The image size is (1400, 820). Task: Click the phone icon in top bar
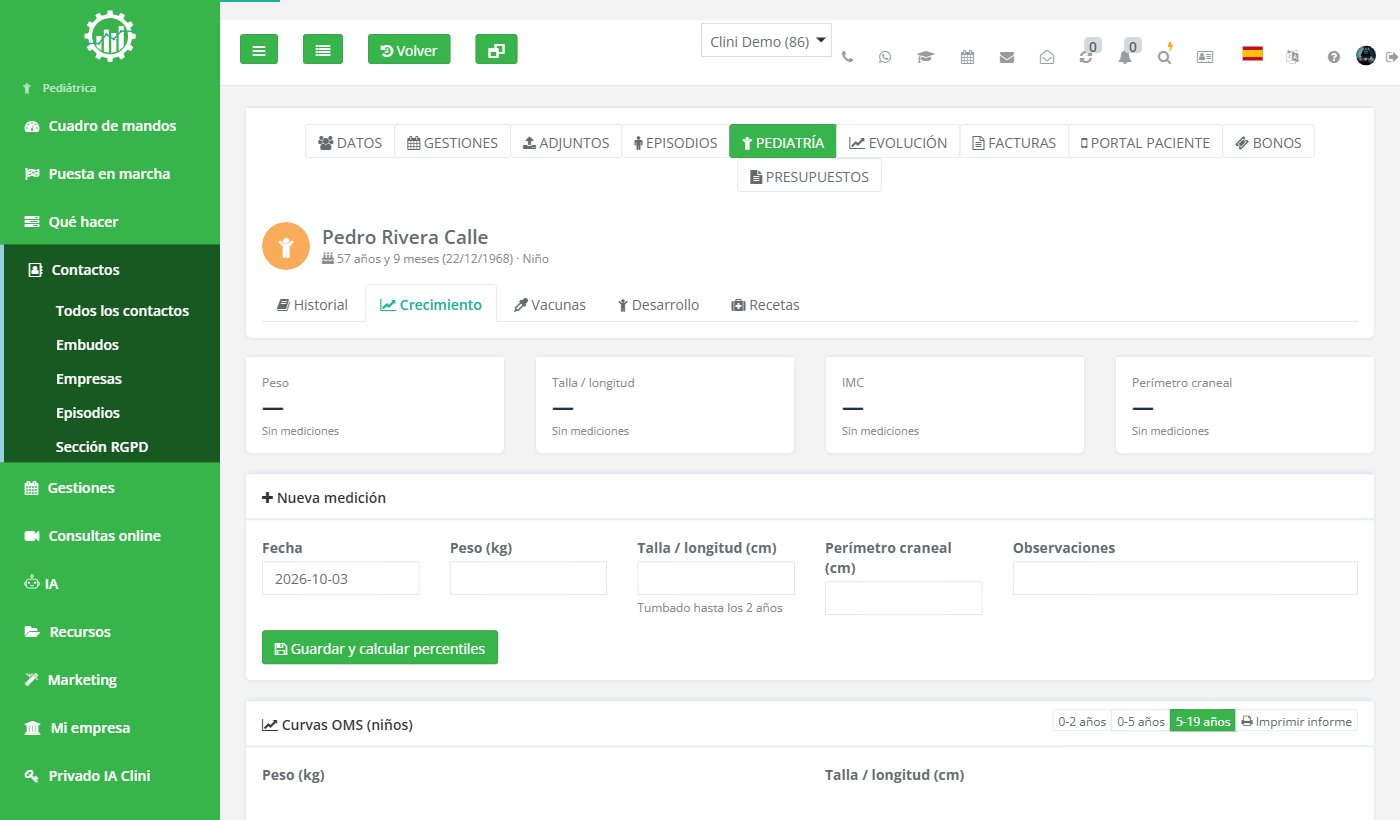point(848,57)
